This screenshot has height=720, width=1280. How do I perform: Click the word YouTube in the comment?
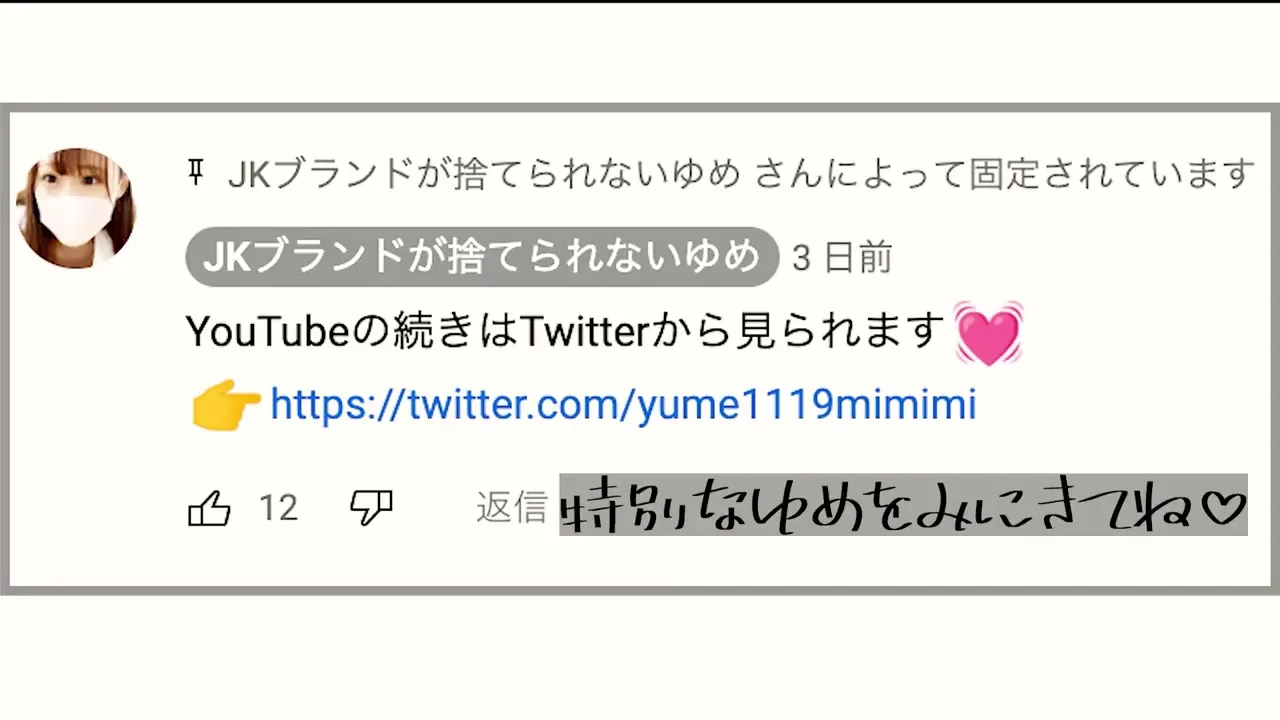[x=266, y=331]
